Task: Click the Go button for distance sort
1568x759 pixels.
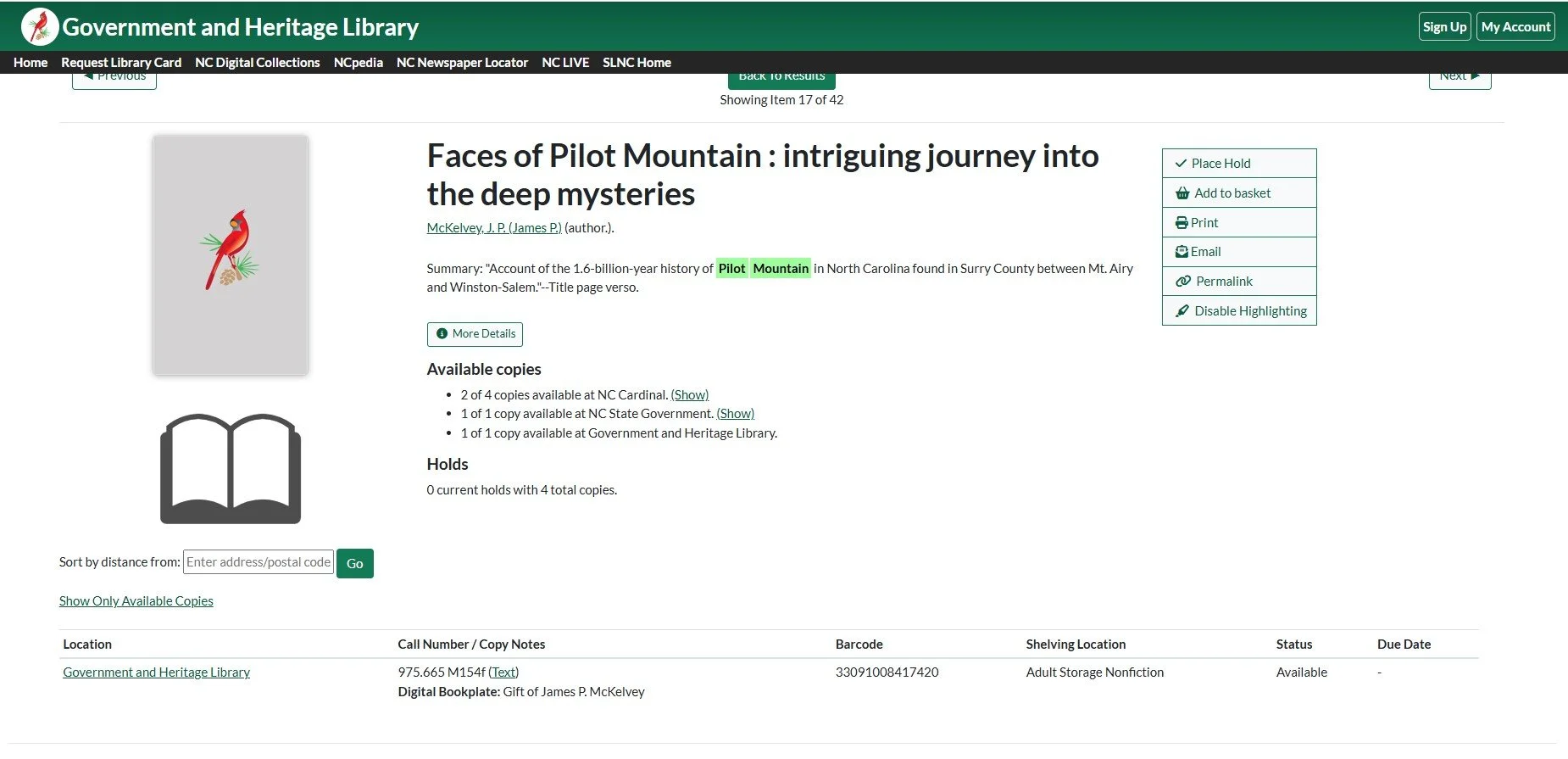Action: (355, 564)
